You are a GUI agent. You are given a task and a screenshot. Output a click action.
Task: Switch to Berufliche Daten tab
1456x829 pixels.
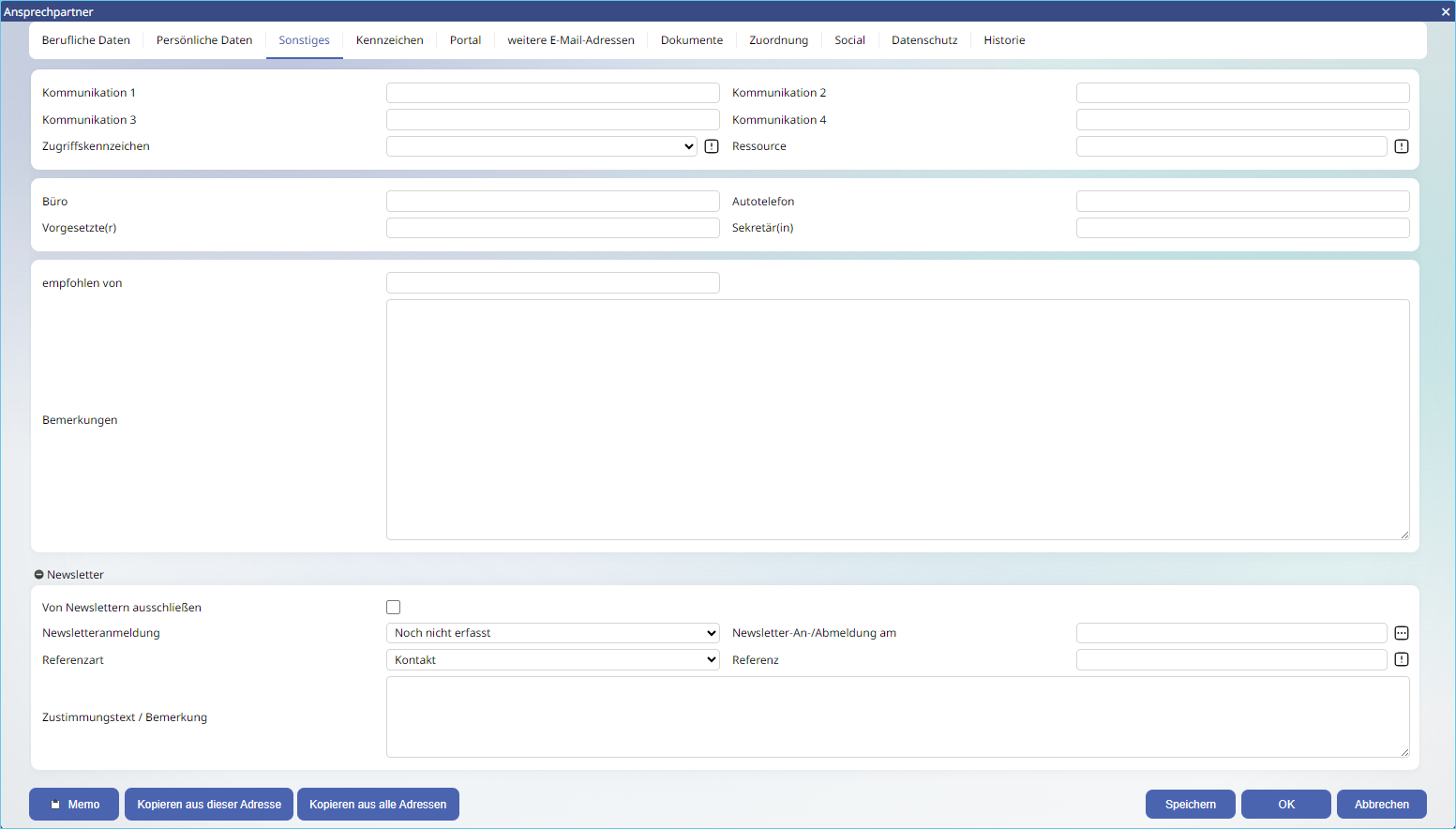[86, 40]
